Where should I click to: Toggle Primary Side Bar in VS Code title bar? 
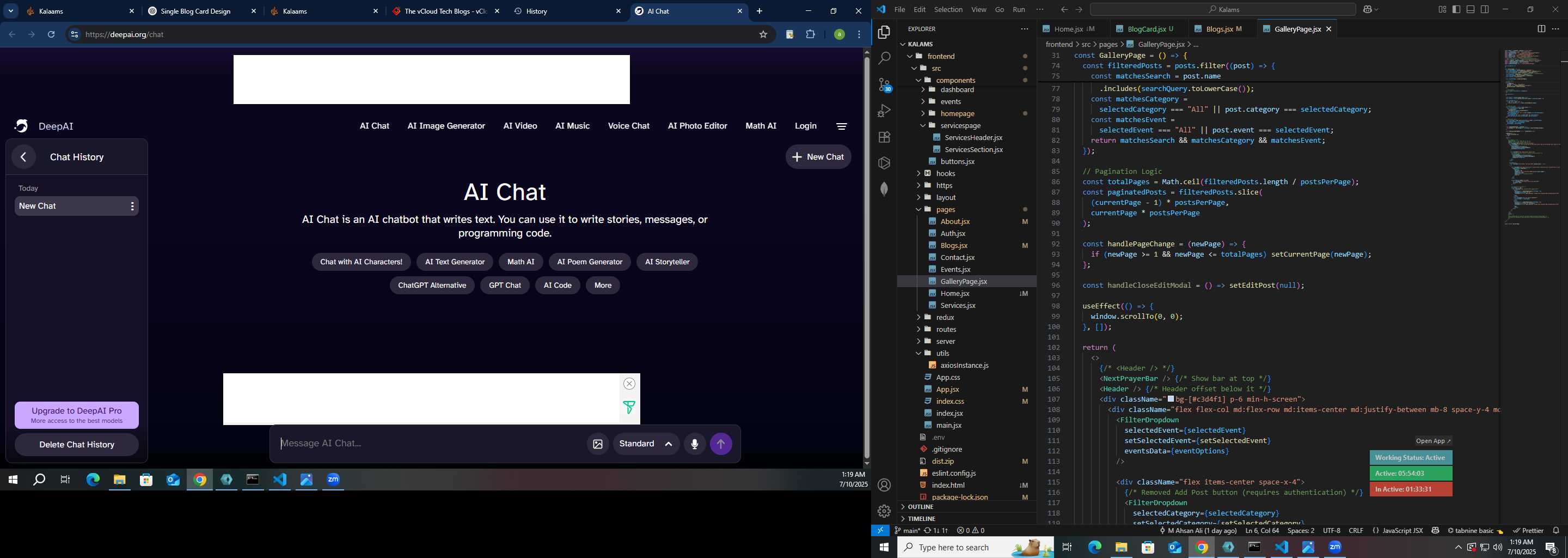1456,10
